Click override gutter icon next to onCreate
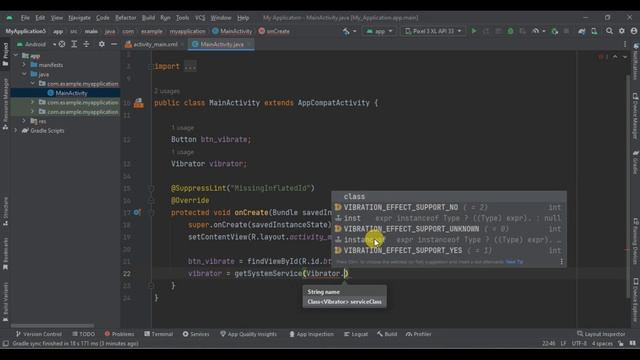The width and height of the screenshot is (640, 360). click(137, 213)
